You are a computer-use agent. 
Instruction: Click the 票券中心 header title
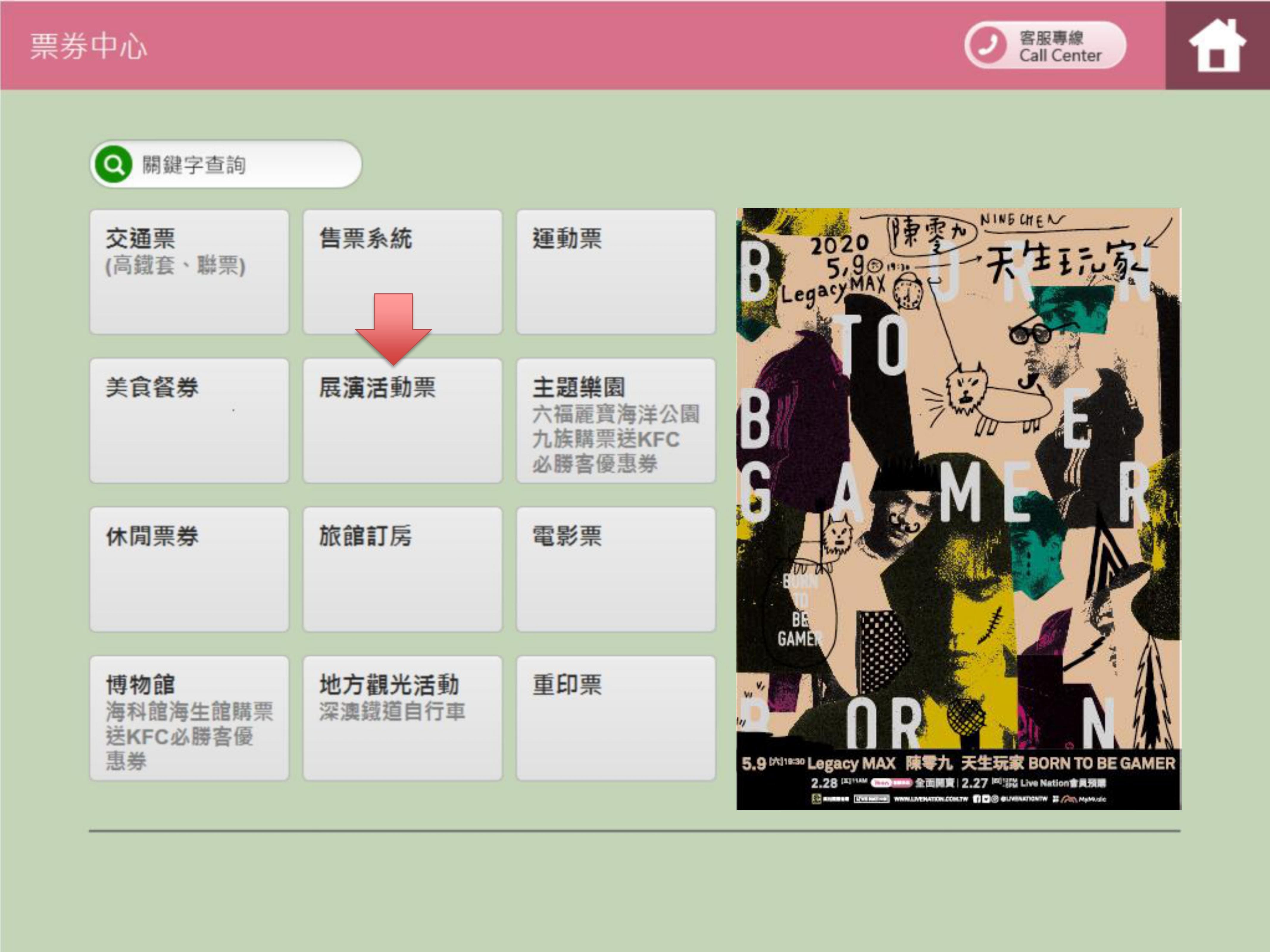(x=89, y=46)
